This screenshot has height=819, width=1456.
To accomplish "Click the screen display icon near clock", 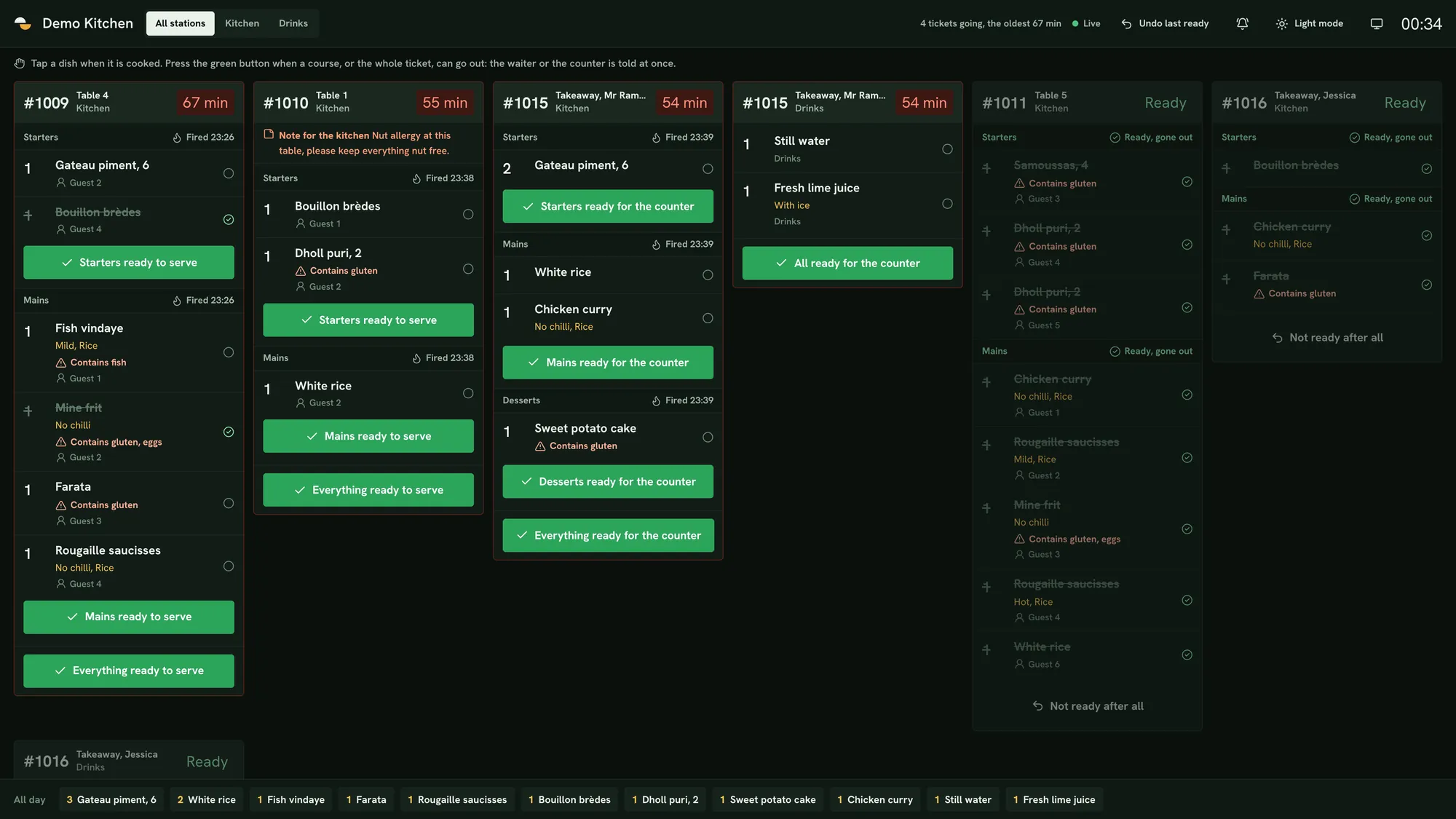I will [1376, 23].
